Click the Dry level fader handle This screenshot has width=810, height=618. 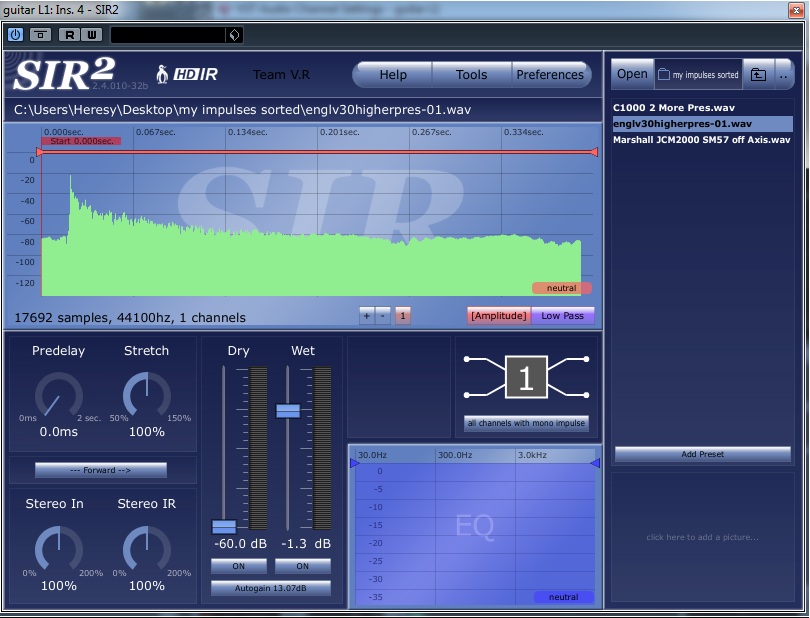point(224,527)
